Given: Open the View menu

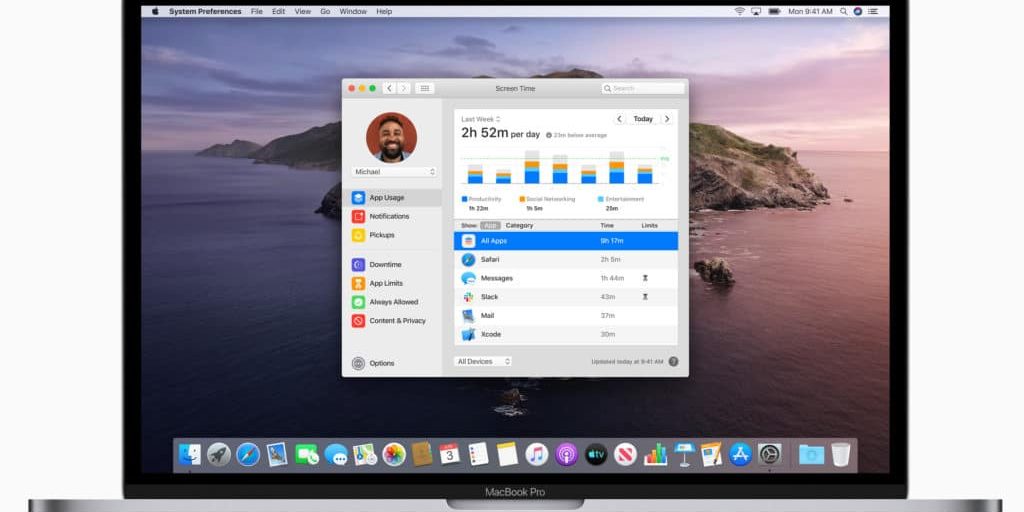Looking at the screenshot, I should click(x=302, y=11).
